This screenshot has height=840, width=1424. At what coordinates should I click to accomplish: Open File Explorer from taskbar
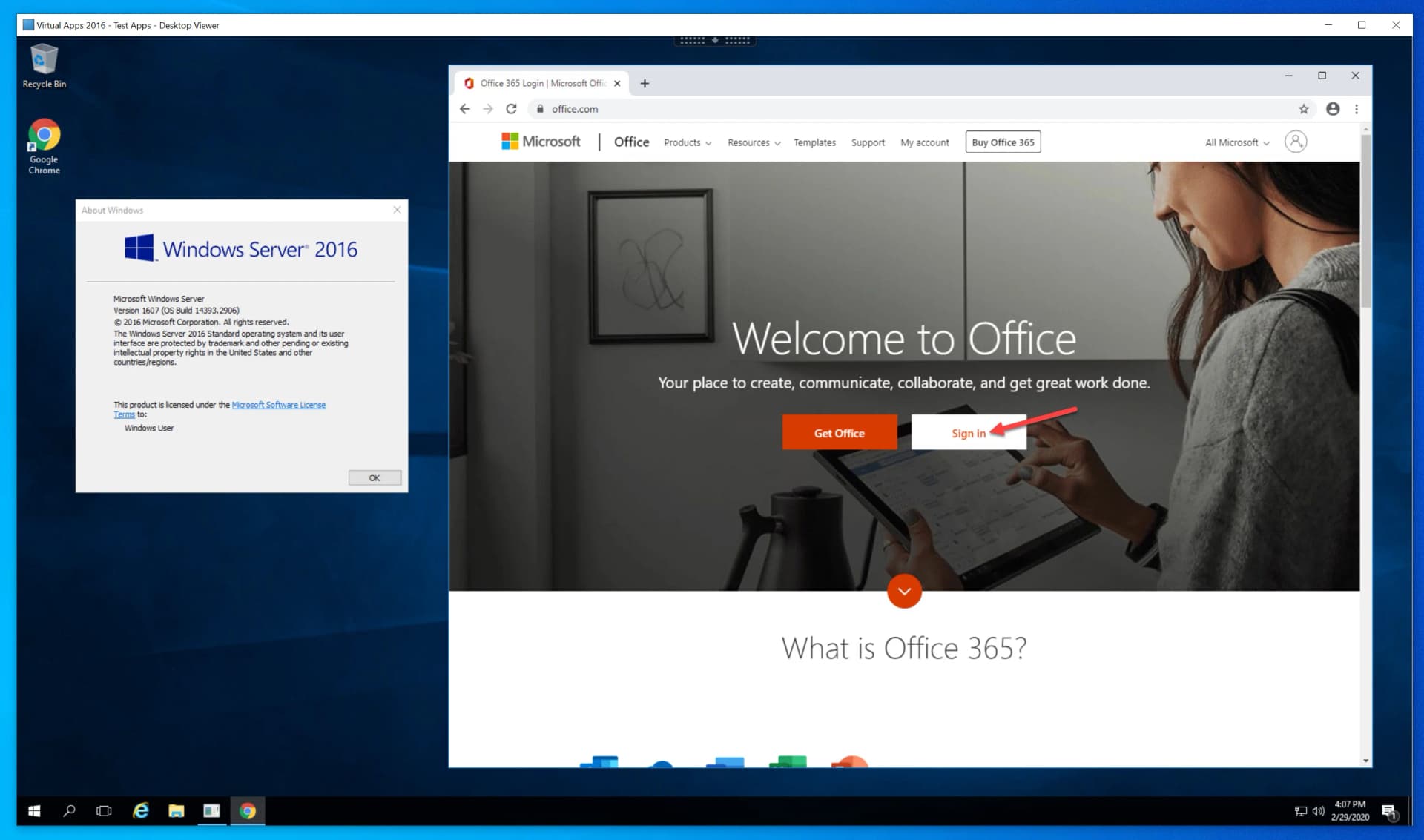click(176, 810)
